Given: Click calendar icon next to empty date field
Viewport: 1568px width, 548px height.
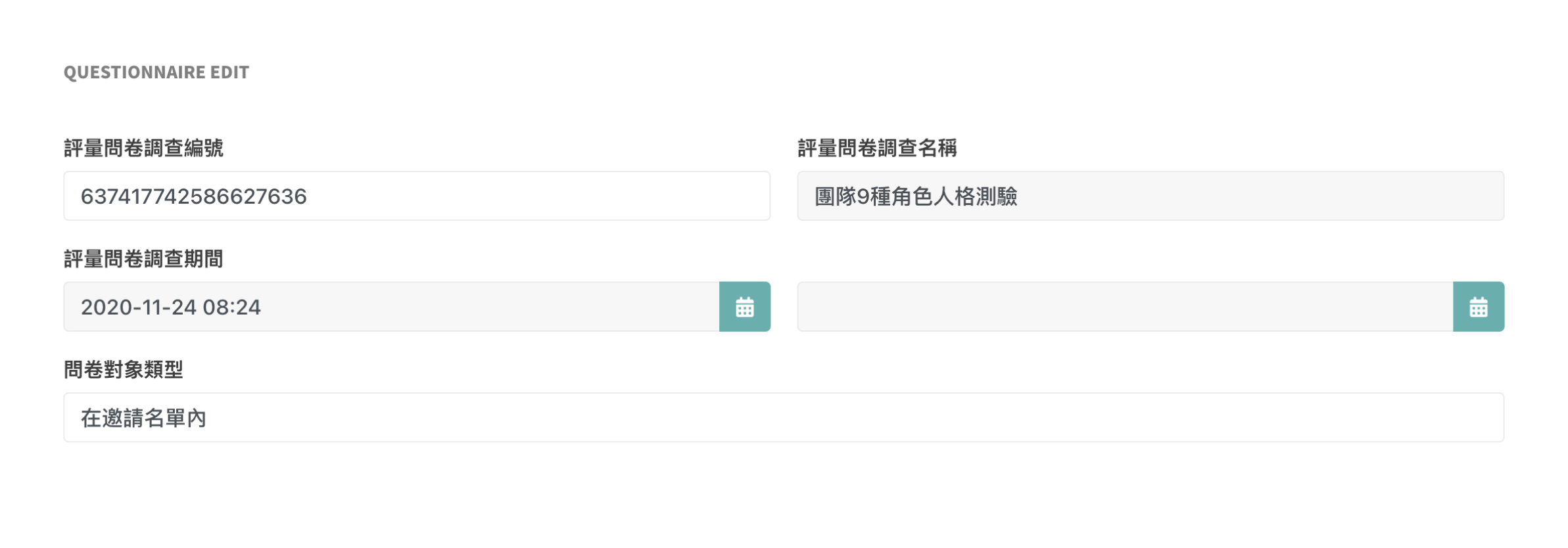Looking at the screenshot, I should coord(1478,307).
